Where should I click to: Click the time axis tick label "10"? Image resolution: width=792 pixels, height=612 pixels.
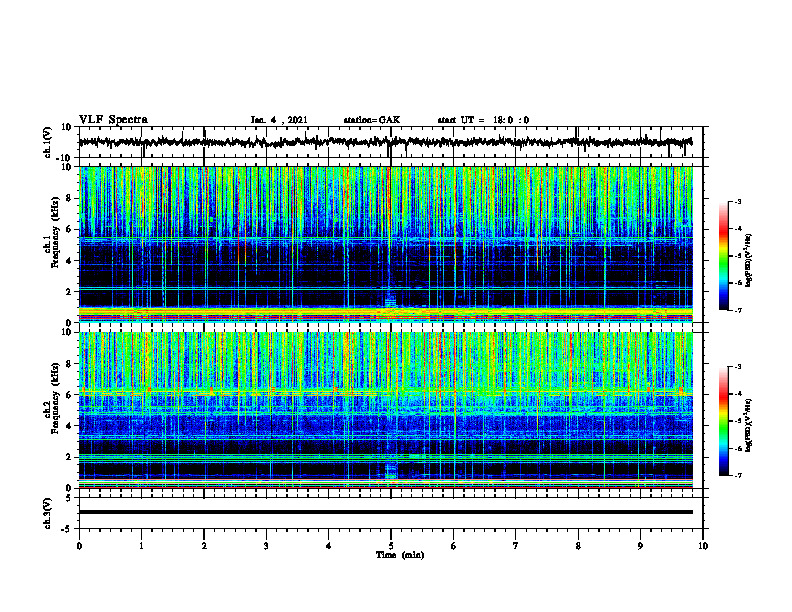(703, 546)
